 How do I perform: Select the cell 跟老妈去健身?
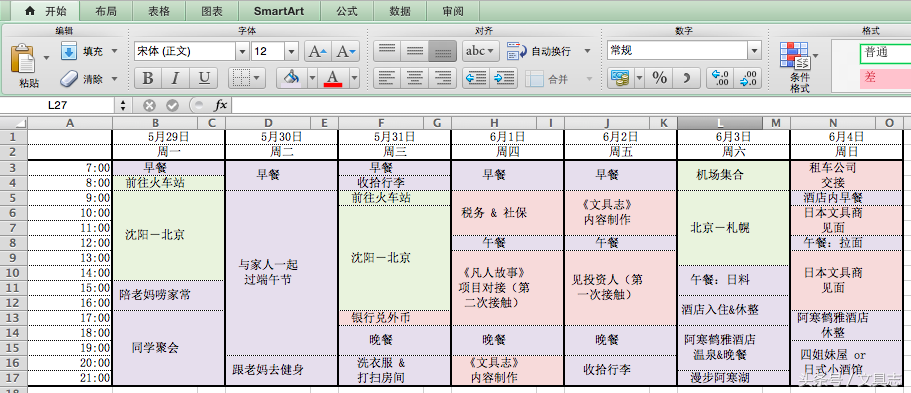pos(282,370)
